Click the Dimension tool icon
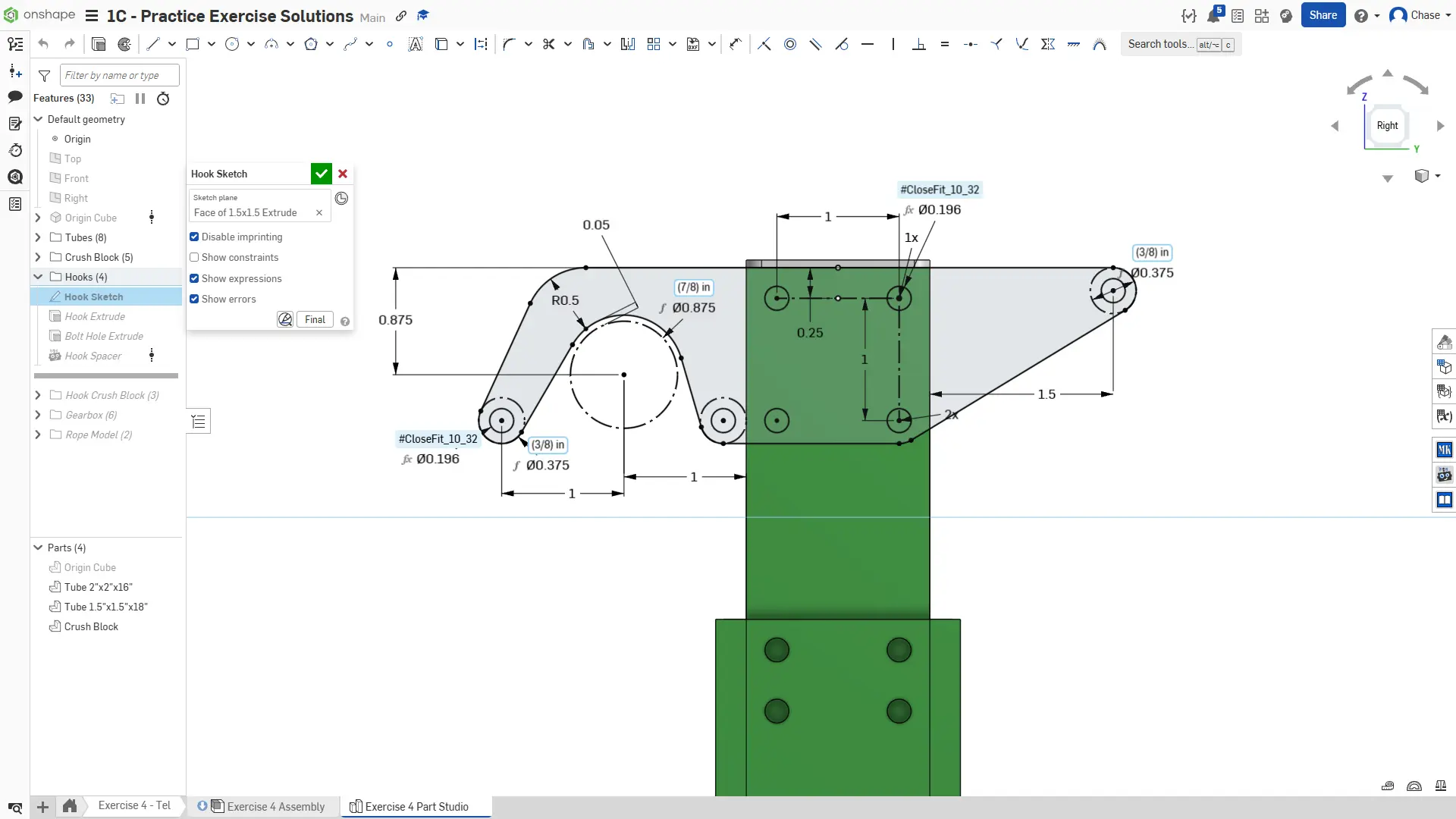The image size is (1456, 819). (735, 44)
